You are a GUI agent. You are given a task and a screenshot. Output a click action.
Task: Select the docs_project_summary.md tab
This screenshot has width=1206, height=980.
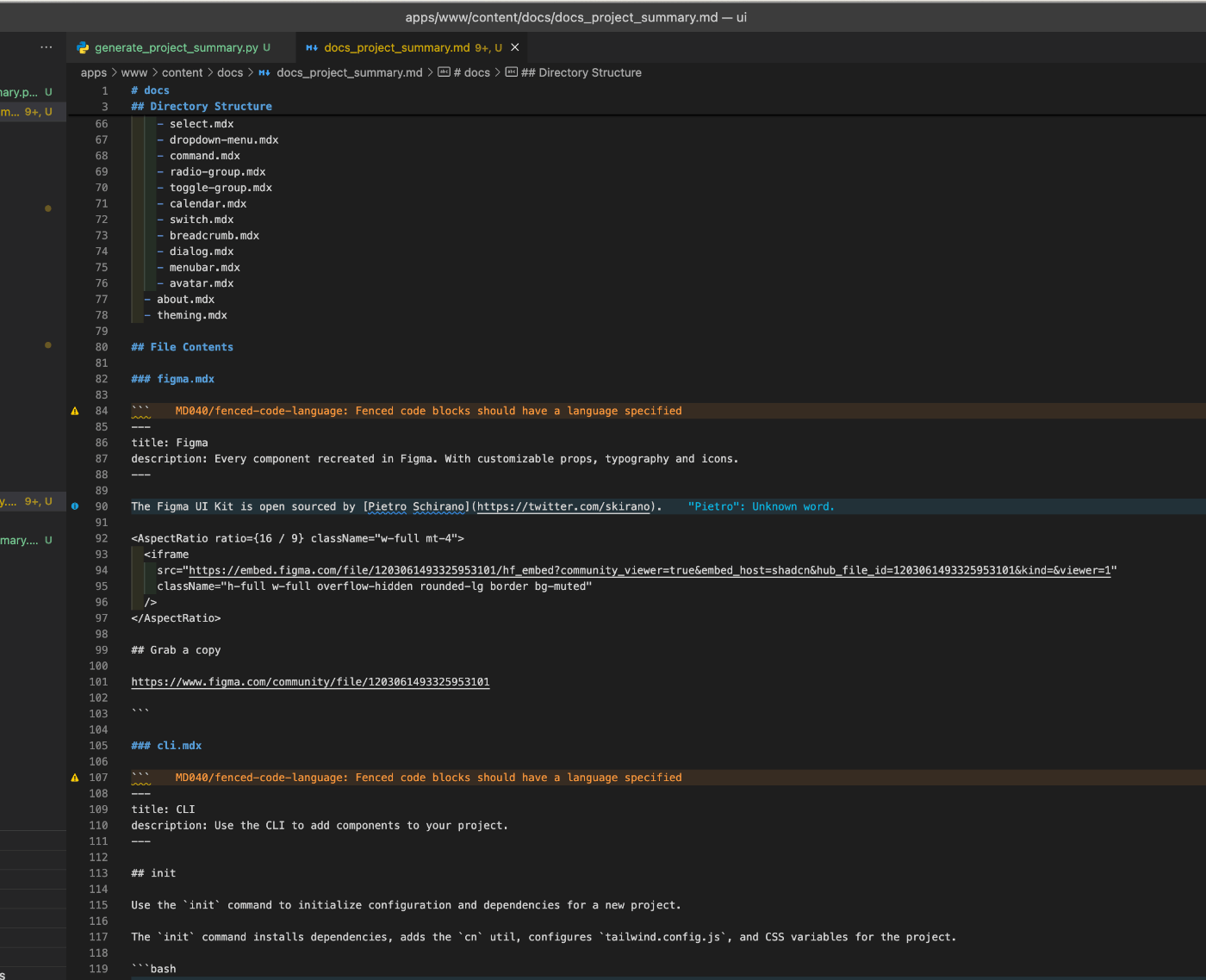(412, 48)
